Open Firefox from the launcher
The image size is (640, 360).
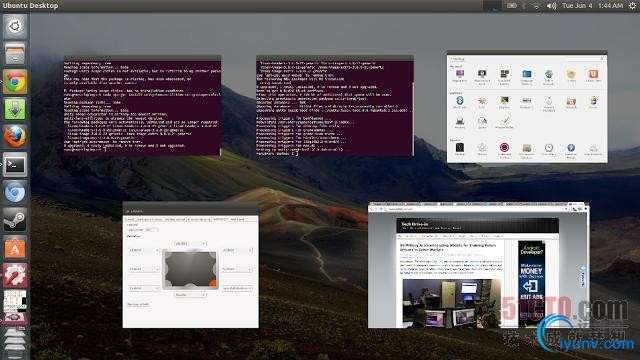click(x=15, y=137)
